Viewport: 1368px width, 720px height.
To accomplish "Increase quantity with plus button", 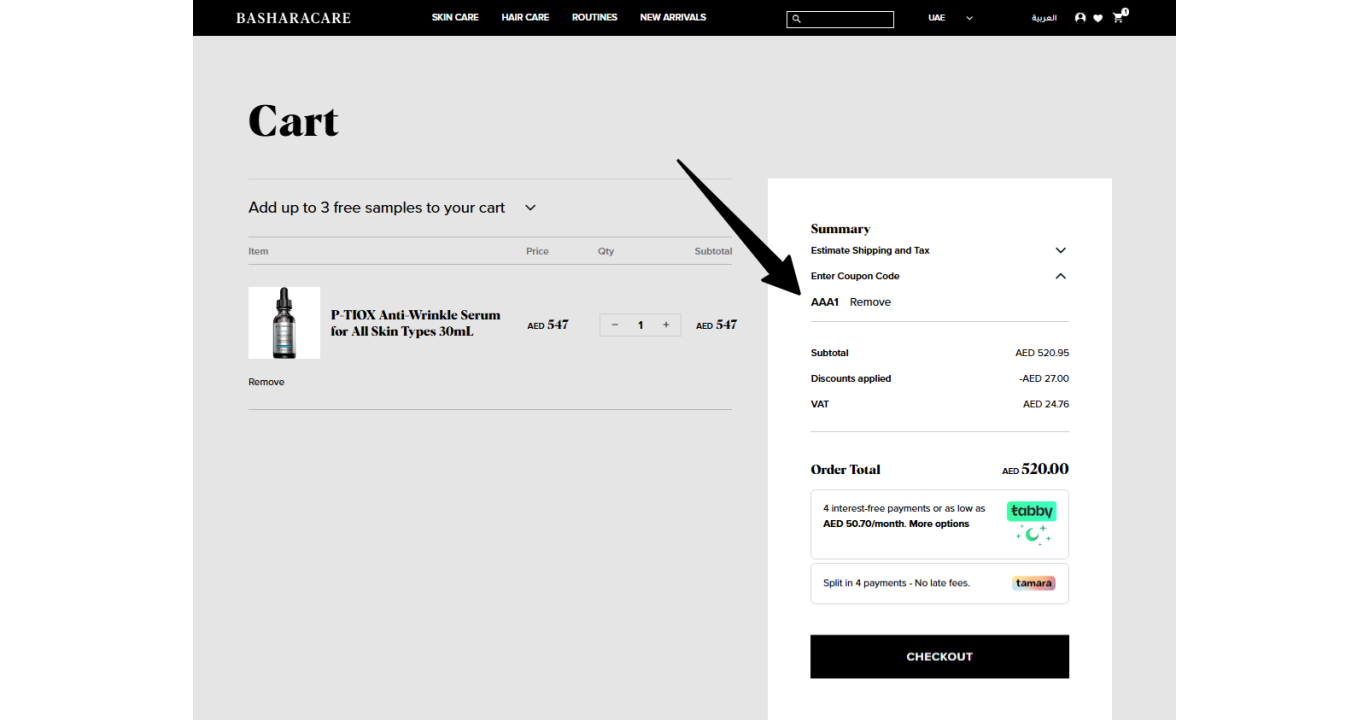I will [x=666, y=325].
